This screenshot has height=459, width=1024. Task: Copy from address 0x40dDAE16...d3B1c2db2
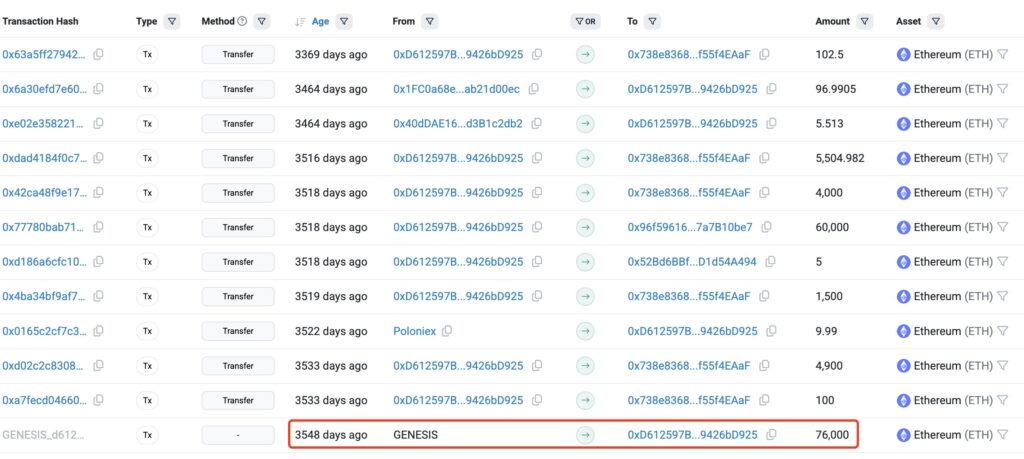pyautogui.click(x=536, y=123)
